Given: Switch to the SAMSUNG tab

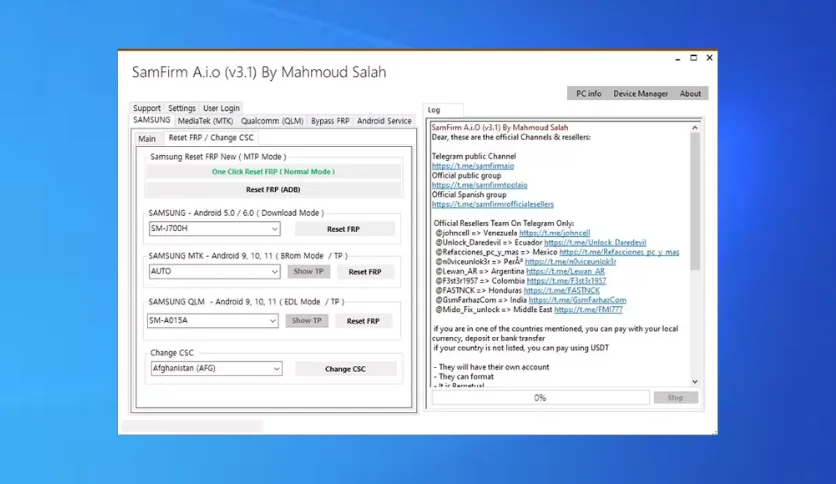Looking at the screenshot, I should [152, 120].
